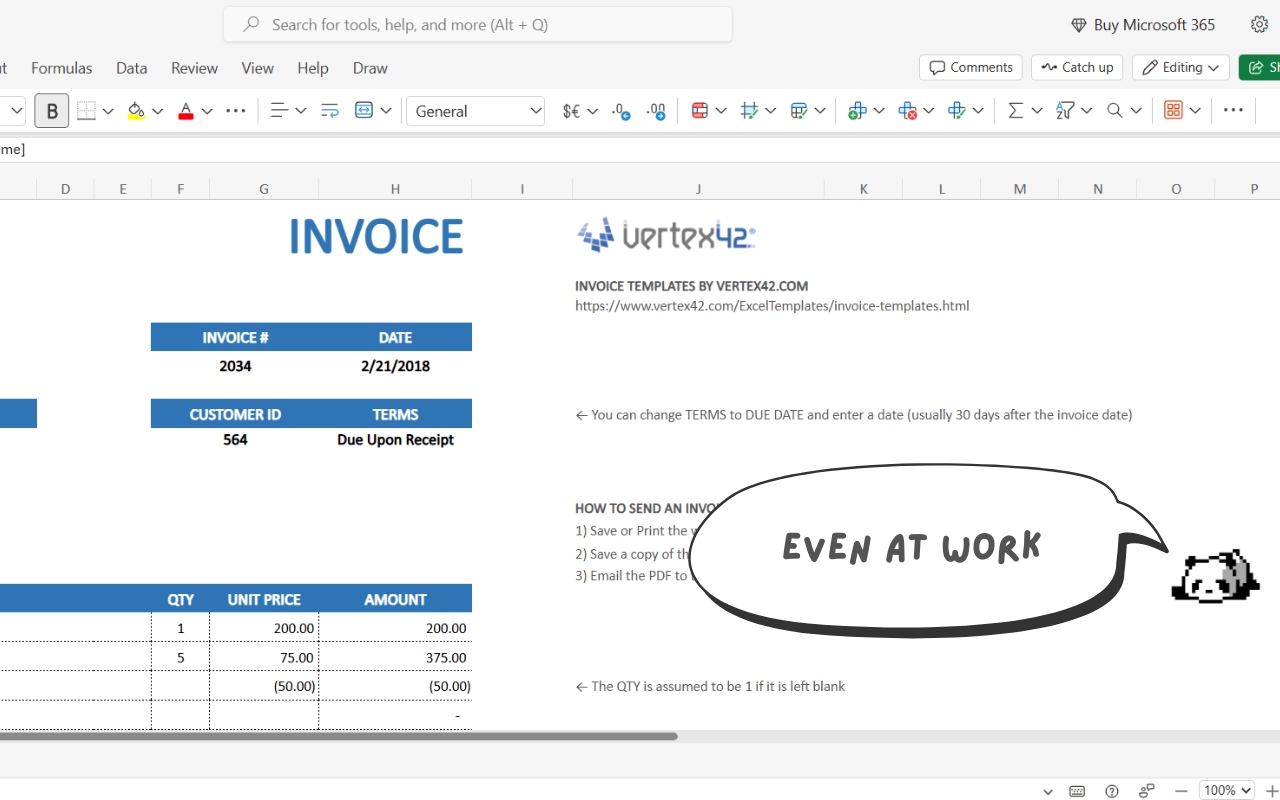Image resolution: width=1280 pixels, height=800 pixels.
Task: Open the Formulas tab
Action: (x=62, y=68)
